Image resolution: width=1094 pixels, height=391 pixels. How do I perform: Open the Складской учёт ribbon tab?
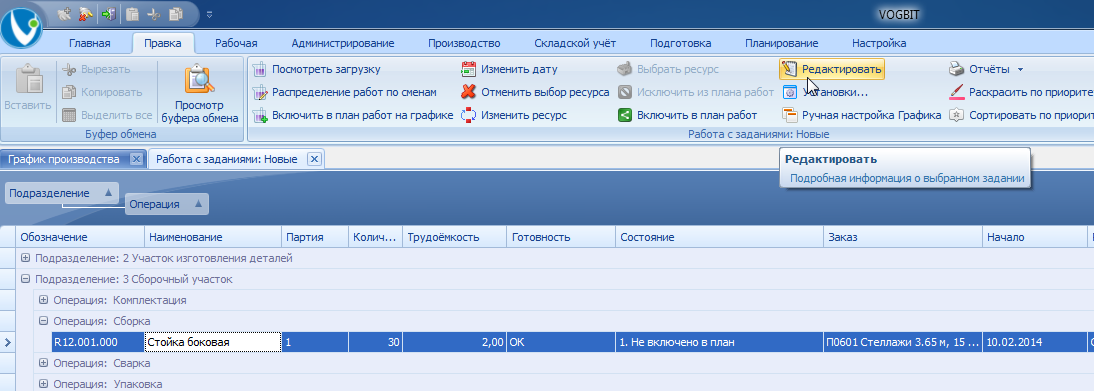point(575,43)
